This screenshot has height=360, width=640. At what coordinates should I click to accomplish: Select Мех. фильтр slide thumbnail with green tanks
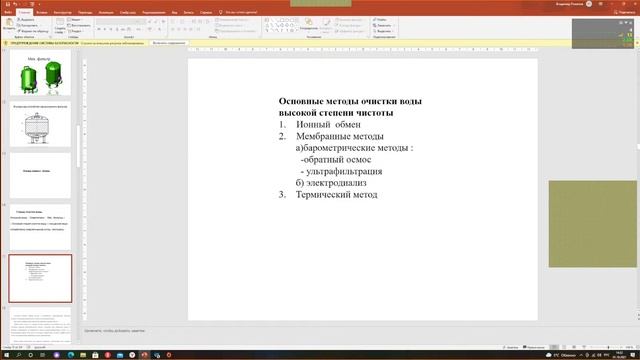[x=40, y=73]
